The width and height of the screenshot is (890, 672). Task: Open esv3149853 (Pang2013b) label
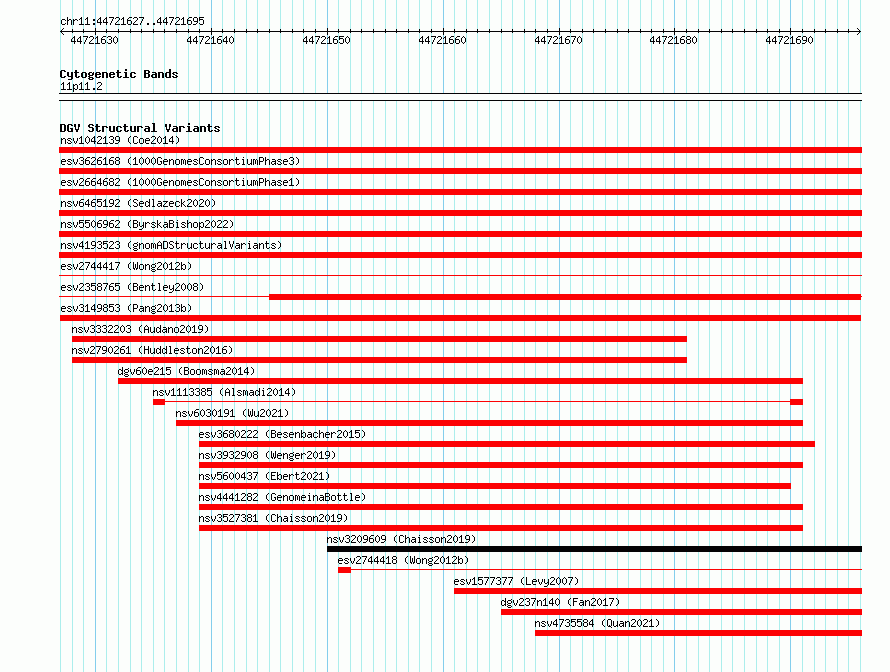pos(126,308)
